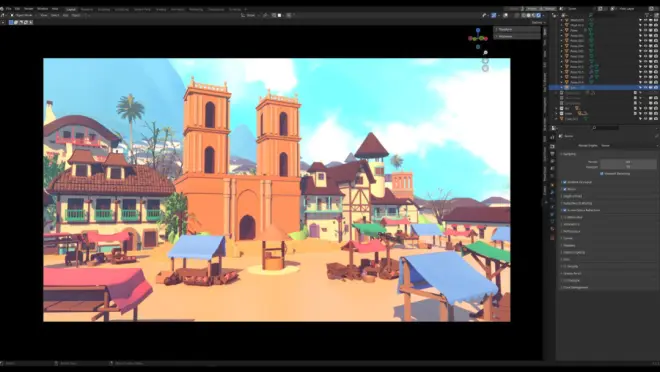Hide the highlighted outliner object's eye icon

tap(645, 88)
